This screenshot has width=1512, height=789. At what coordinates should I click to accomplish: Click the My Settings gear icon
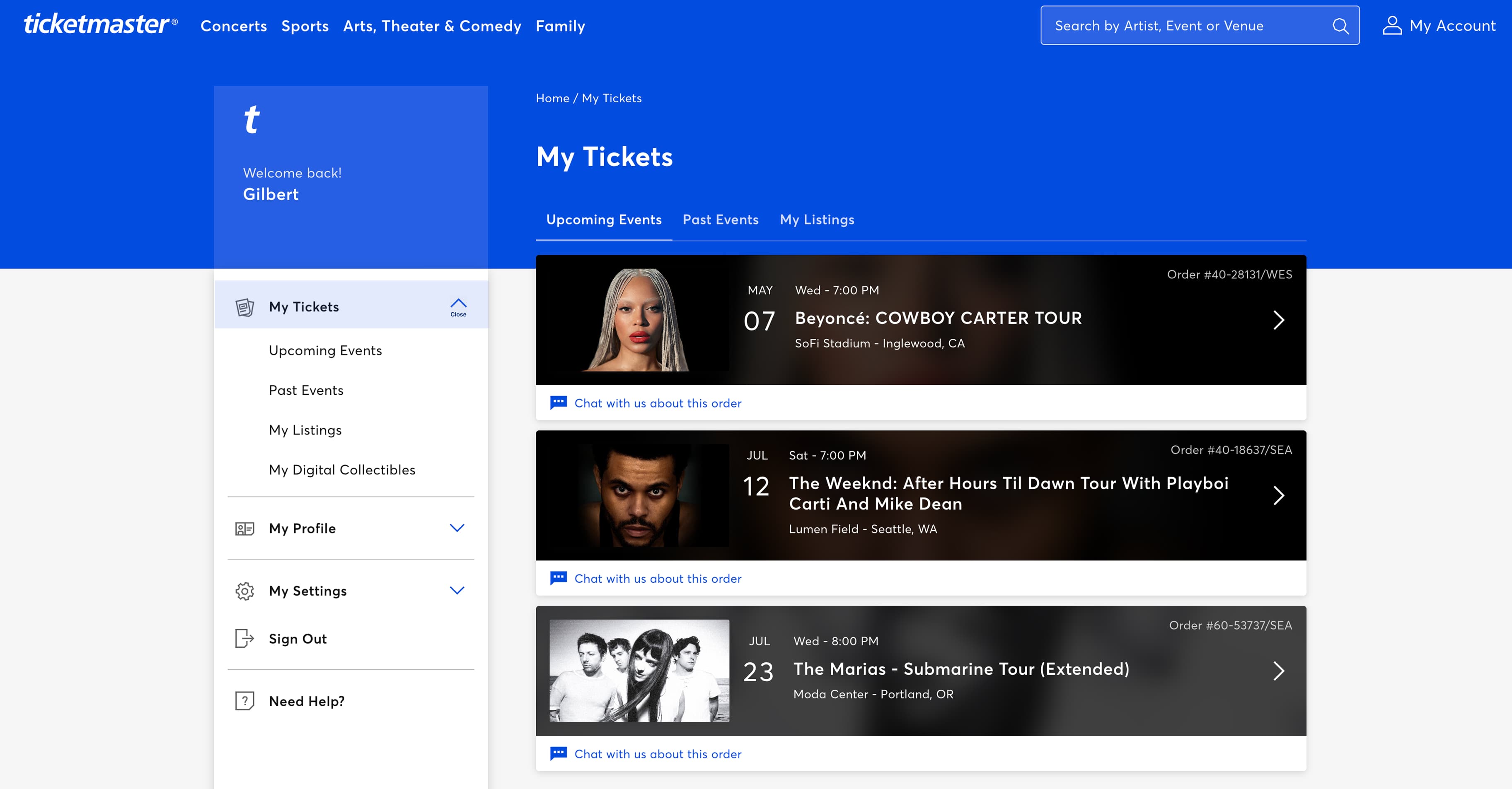pos(245,591)
